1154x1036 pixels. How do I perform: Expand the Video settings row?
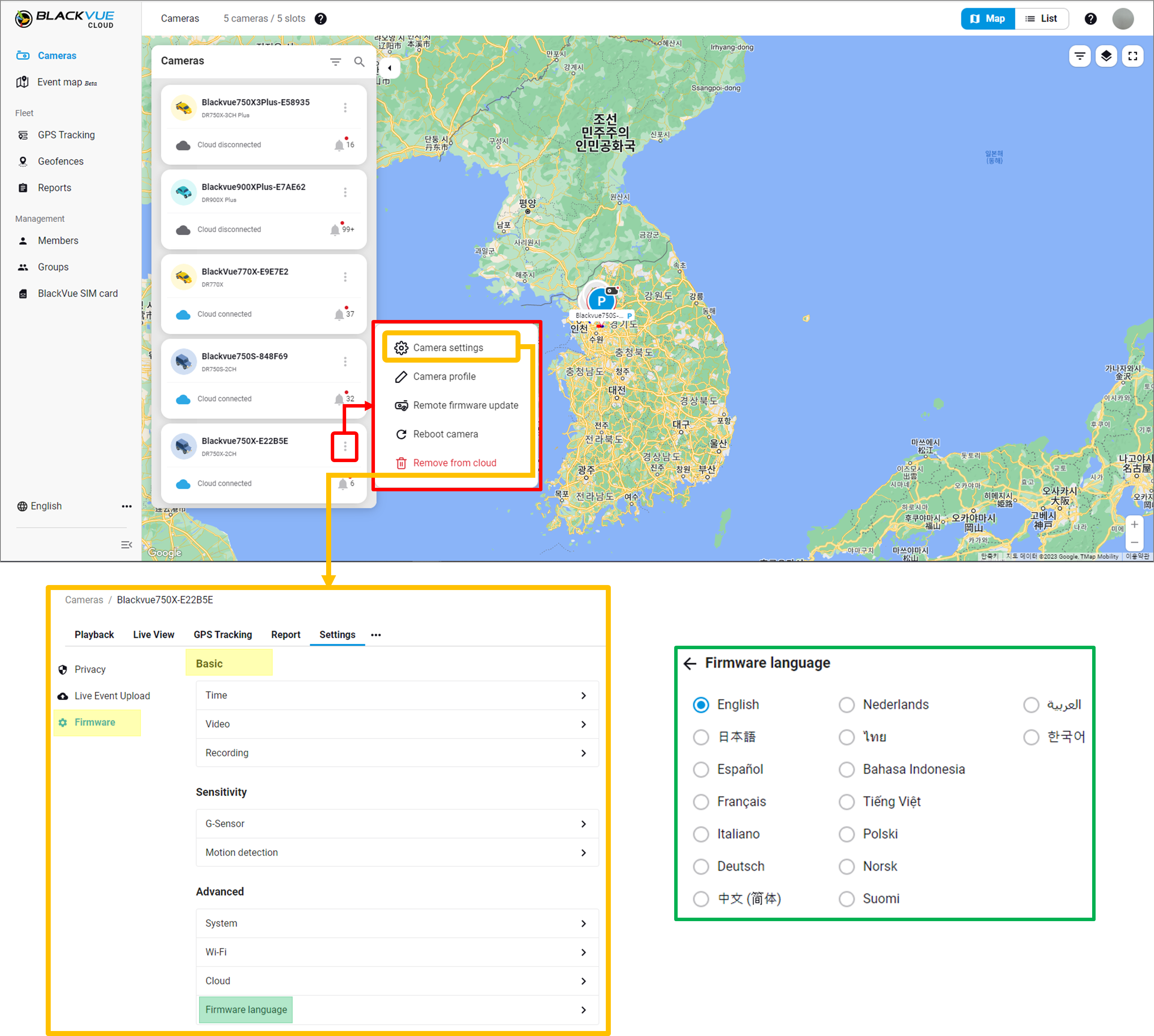coord(397,724)
